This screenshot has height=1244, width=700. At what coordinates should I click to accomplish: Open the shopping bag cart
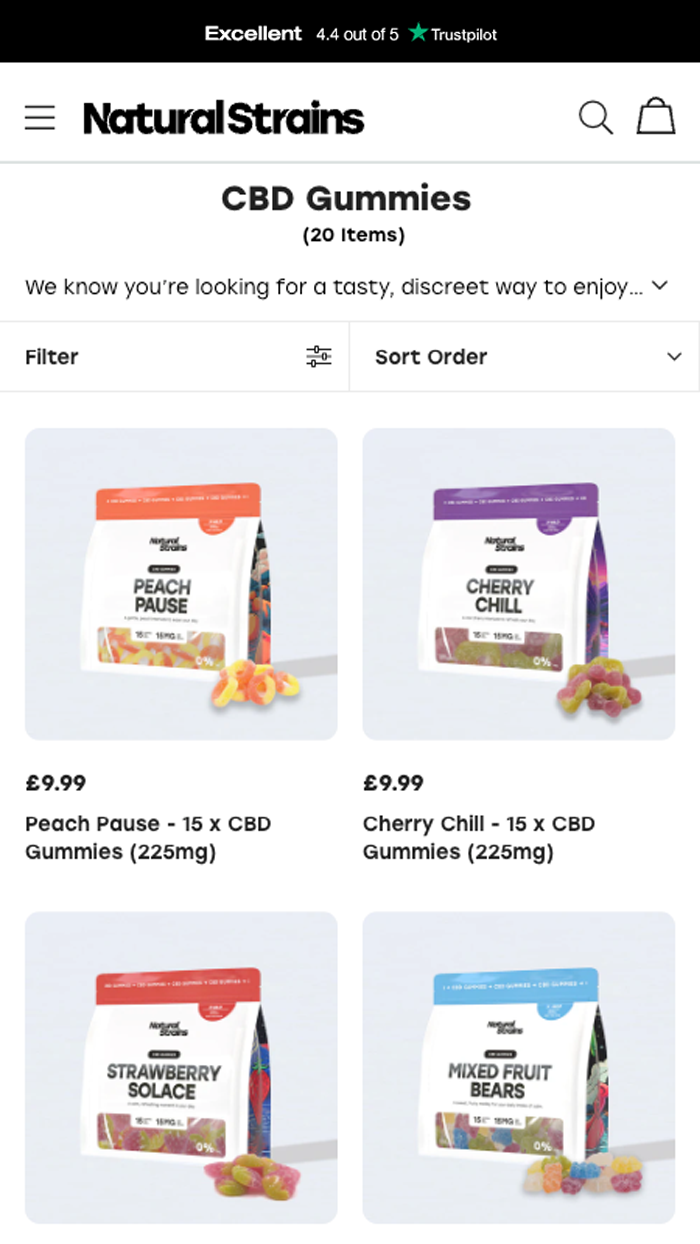click(x=656, y=117)
